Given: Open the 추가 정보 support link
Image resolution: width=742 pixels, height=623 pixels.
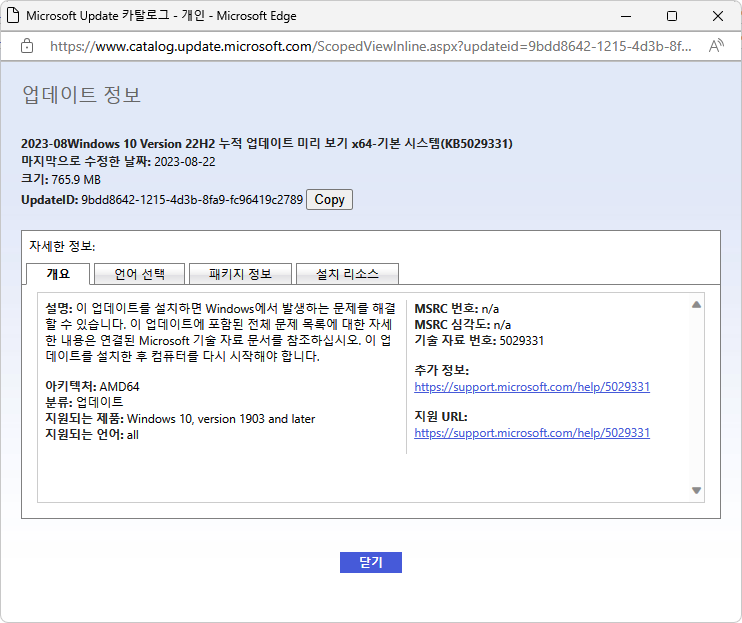Looking at the screenshot, I should pos(532,387).
